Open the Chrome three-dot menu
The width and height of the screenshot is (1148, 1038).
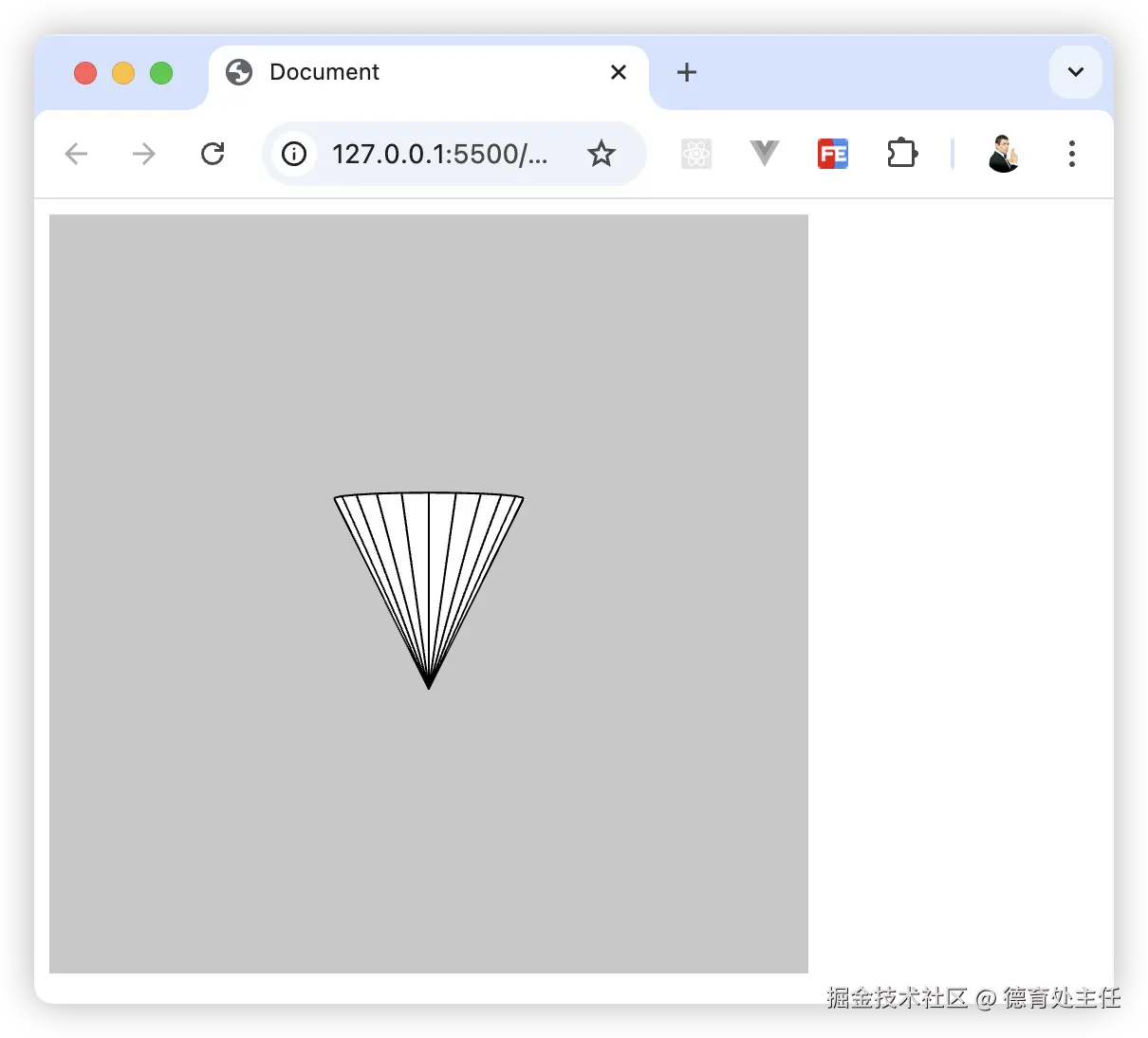click(1072, 154)
